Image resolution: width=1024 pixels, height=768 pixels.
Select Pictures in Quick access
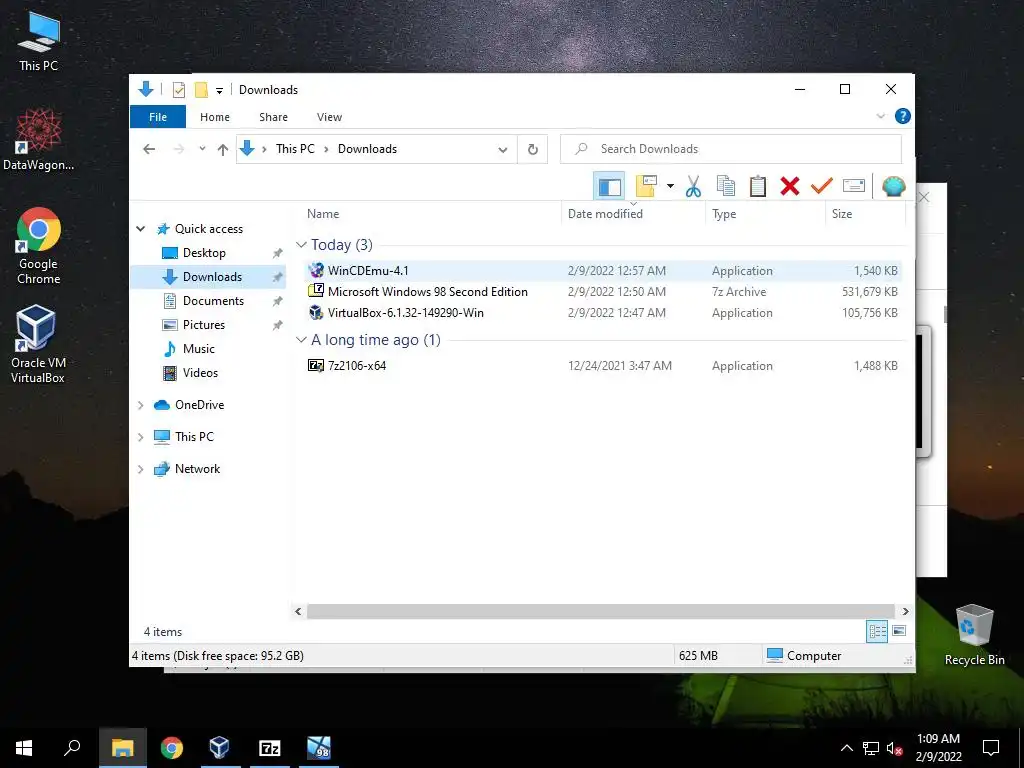(204, 325)
